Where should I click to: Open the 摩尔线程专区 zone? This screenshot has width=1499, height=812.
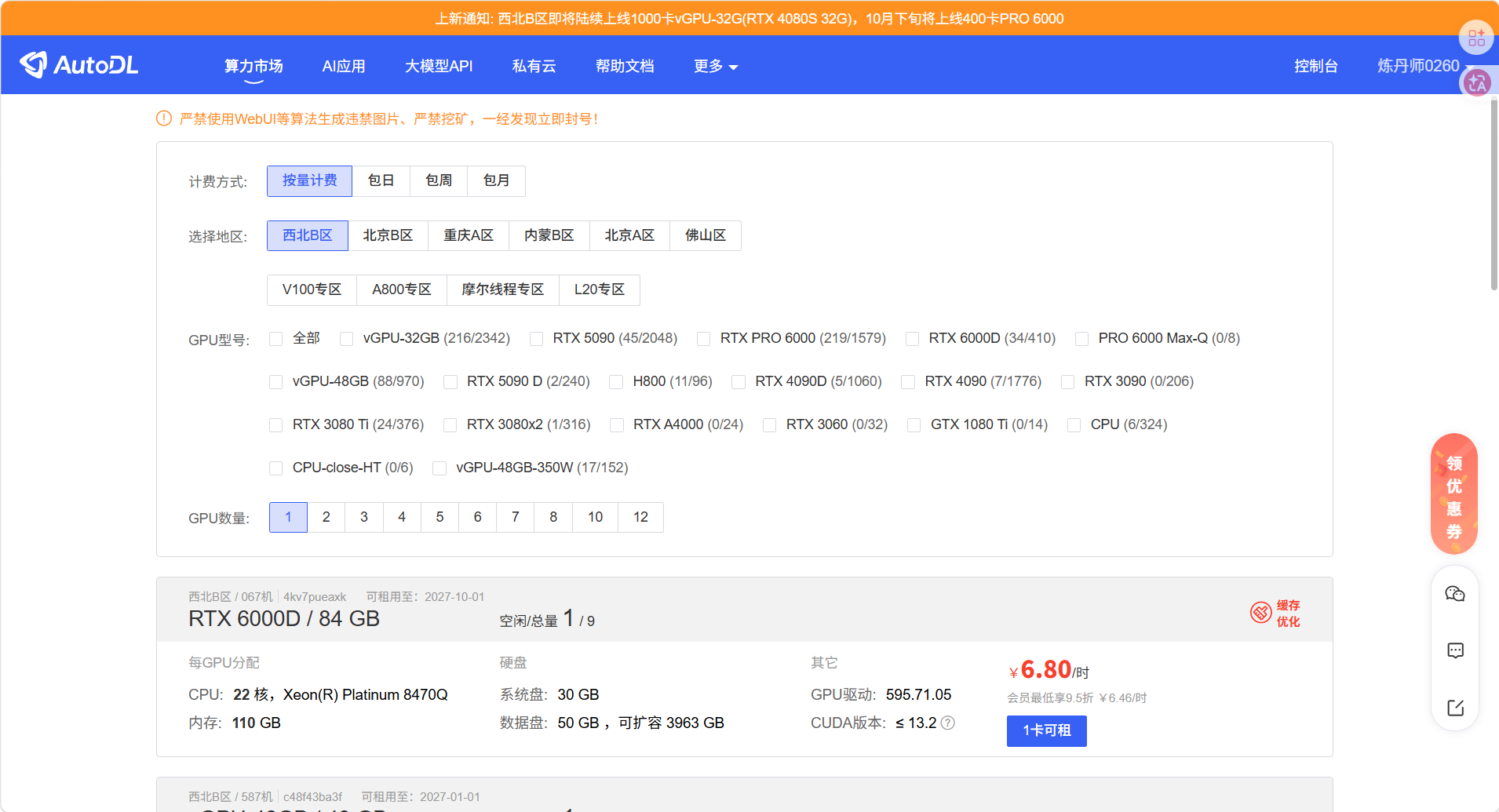[x=503, y=289]
